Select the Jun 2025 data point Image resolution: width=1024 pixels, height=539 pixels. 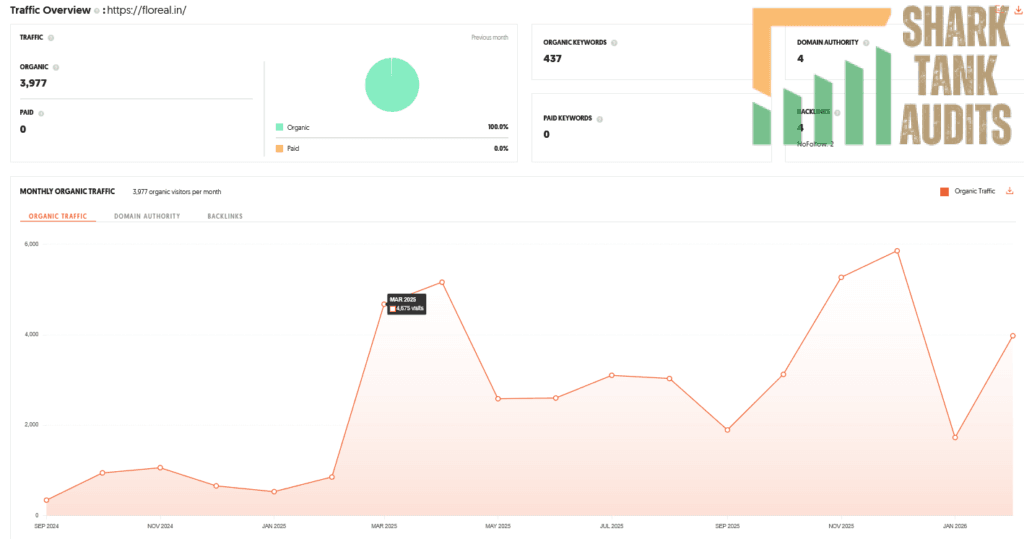[x=556, y=399]
